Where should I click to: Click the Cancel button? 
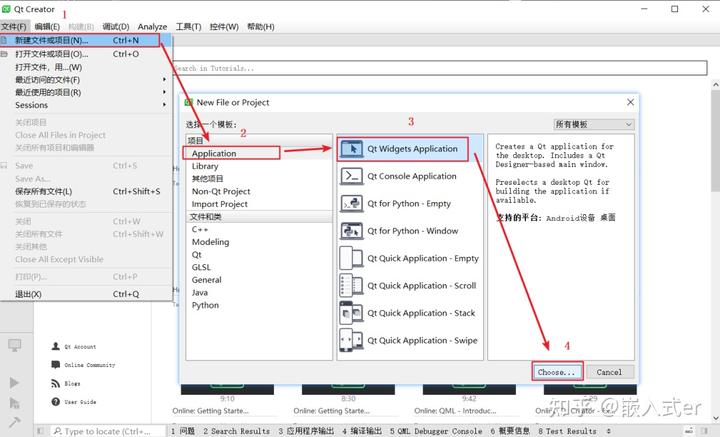[x=609, y=372]
